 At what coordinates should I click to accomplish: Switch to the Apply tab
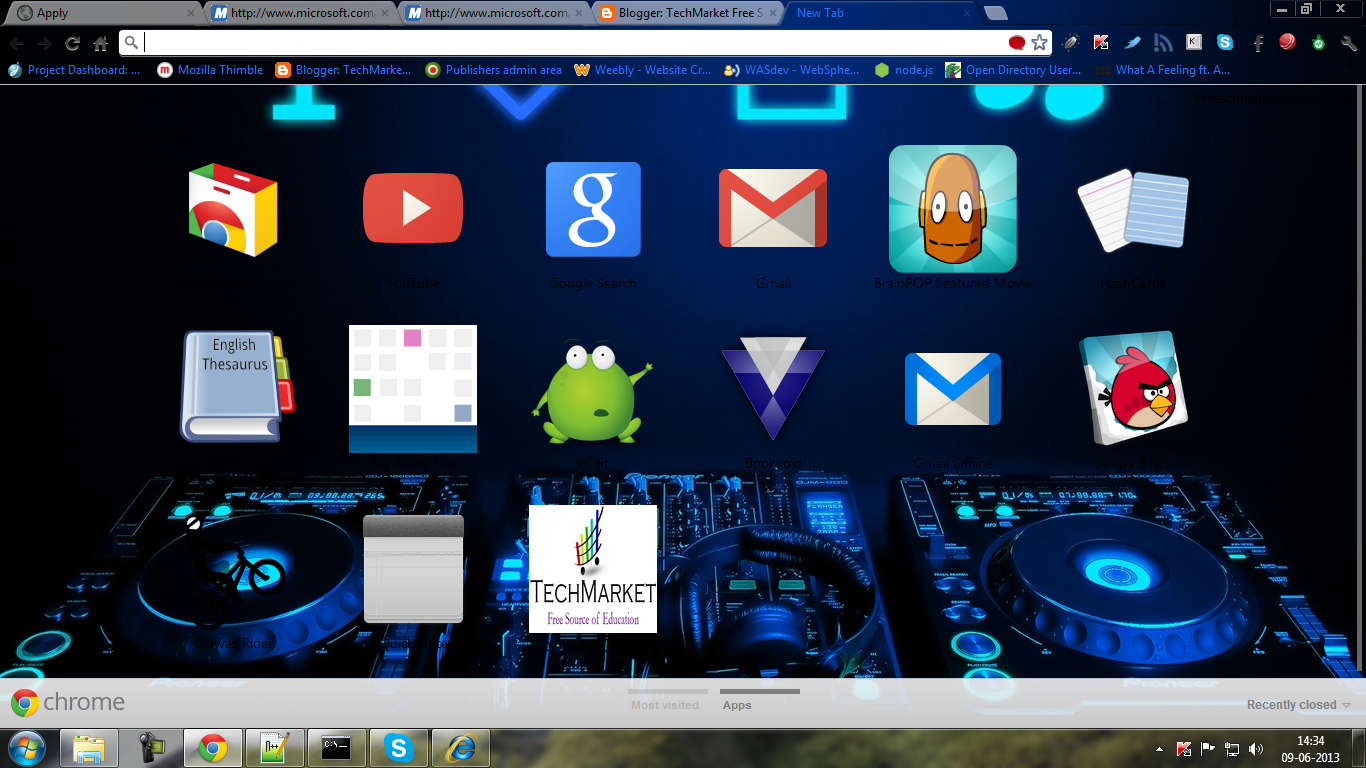[104, 13]
